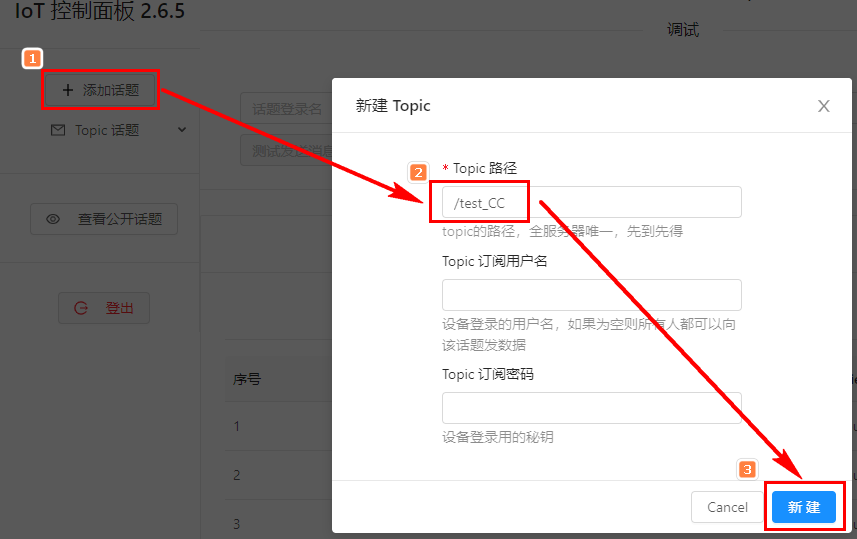Click the Topic 订阅密码 label
The height and width of the screenshot is (539, 857).
488,374
